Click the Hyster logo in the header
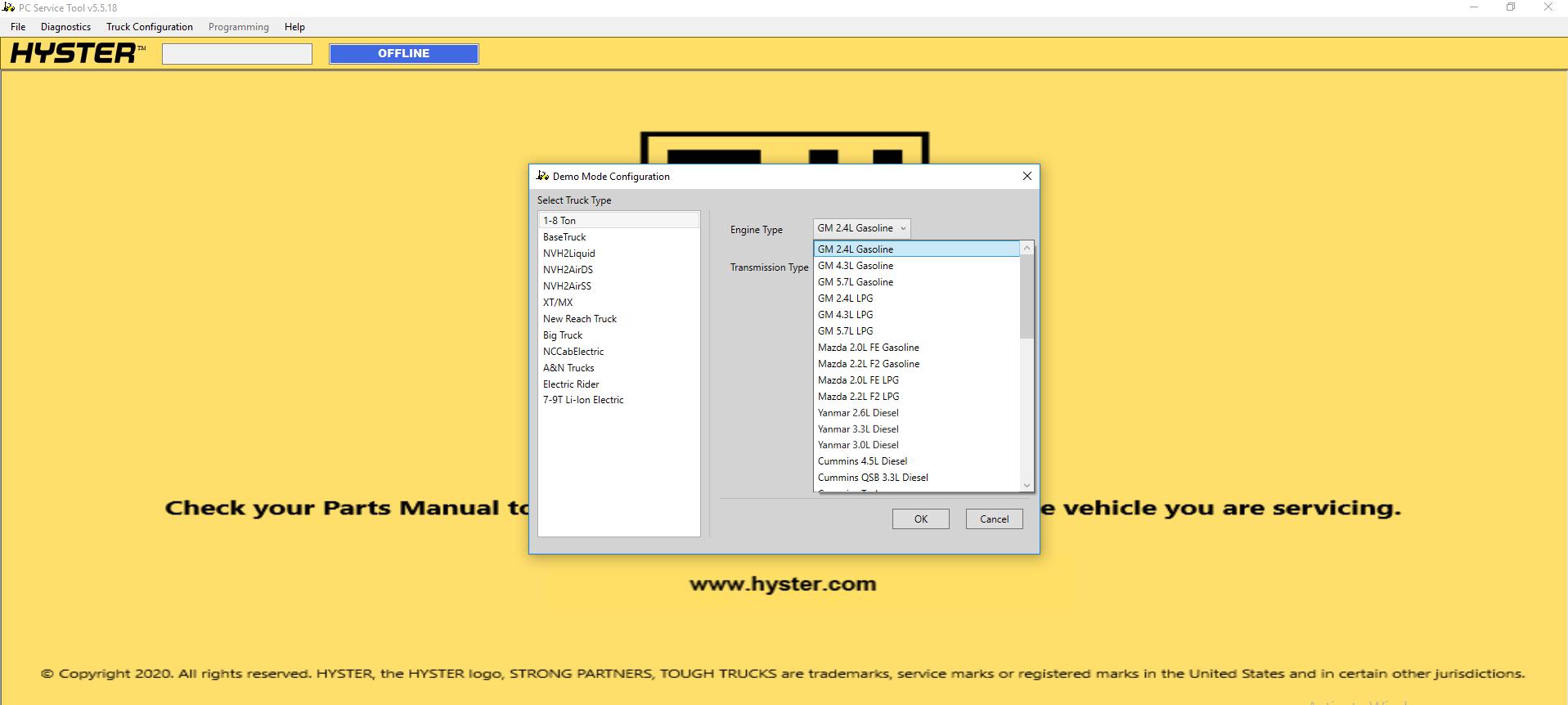The width and height of the screenshot is (1568, 705). [x=78, y=53]
